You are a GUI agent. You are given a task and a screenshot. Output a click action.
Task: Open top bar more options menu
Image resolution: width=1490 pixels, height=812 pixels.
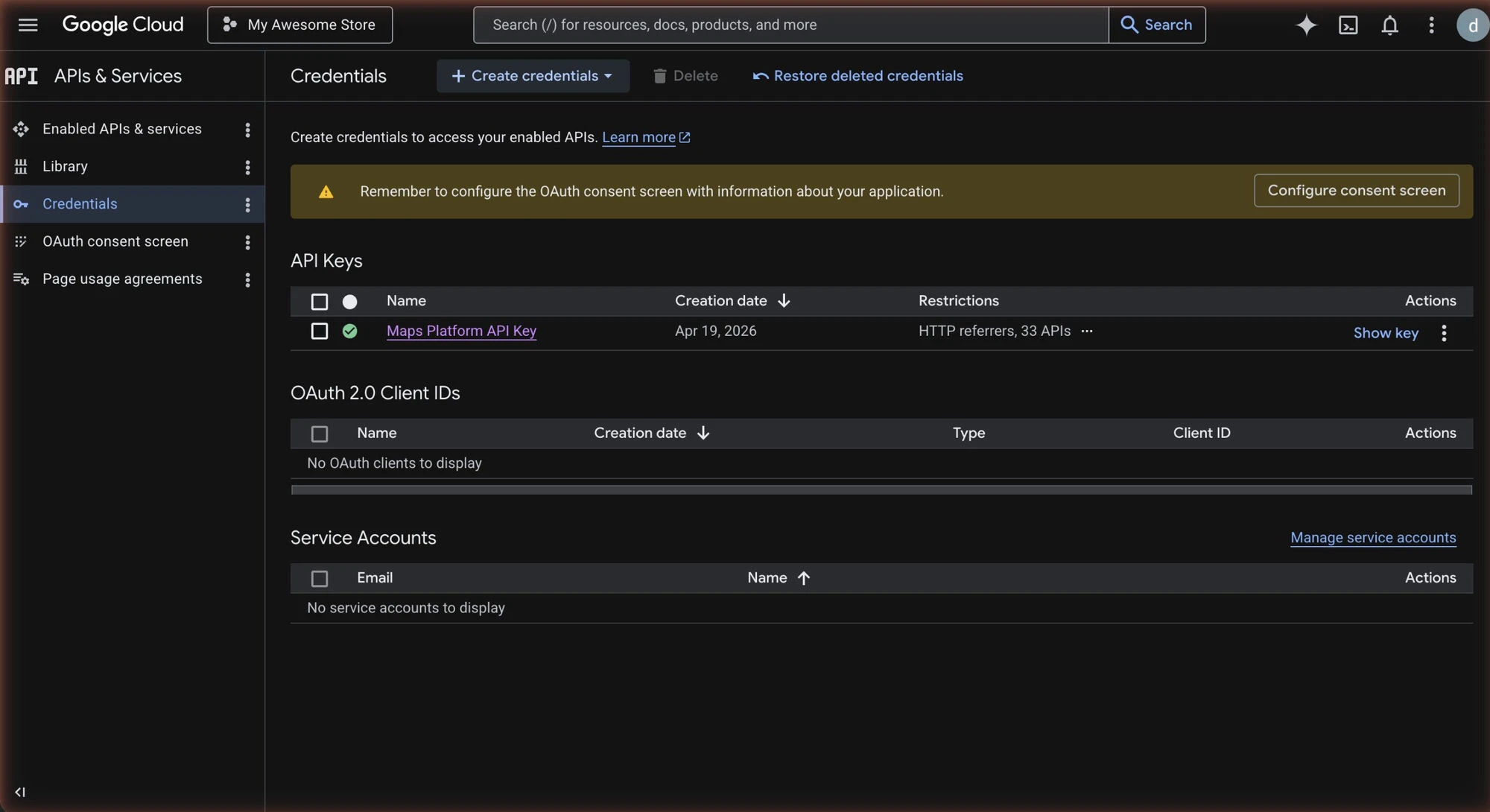point(1431,25)
